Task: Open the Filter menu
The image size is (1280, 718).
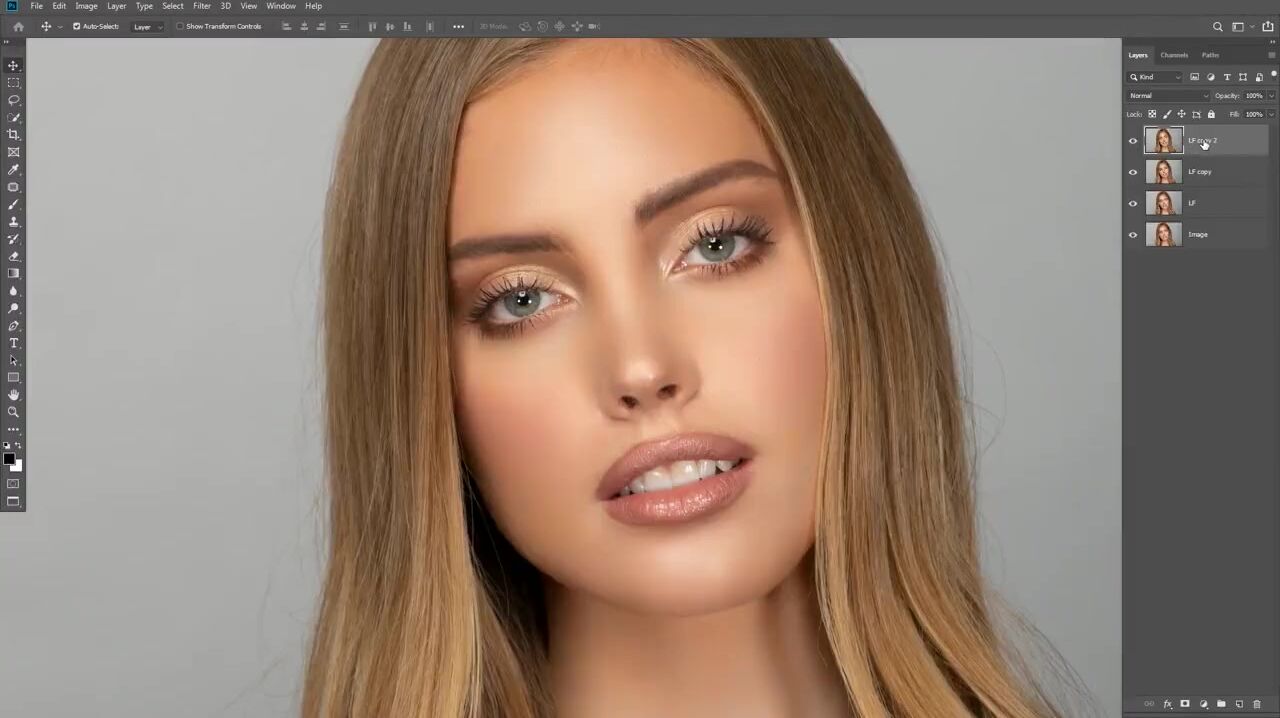Action: 202,6
